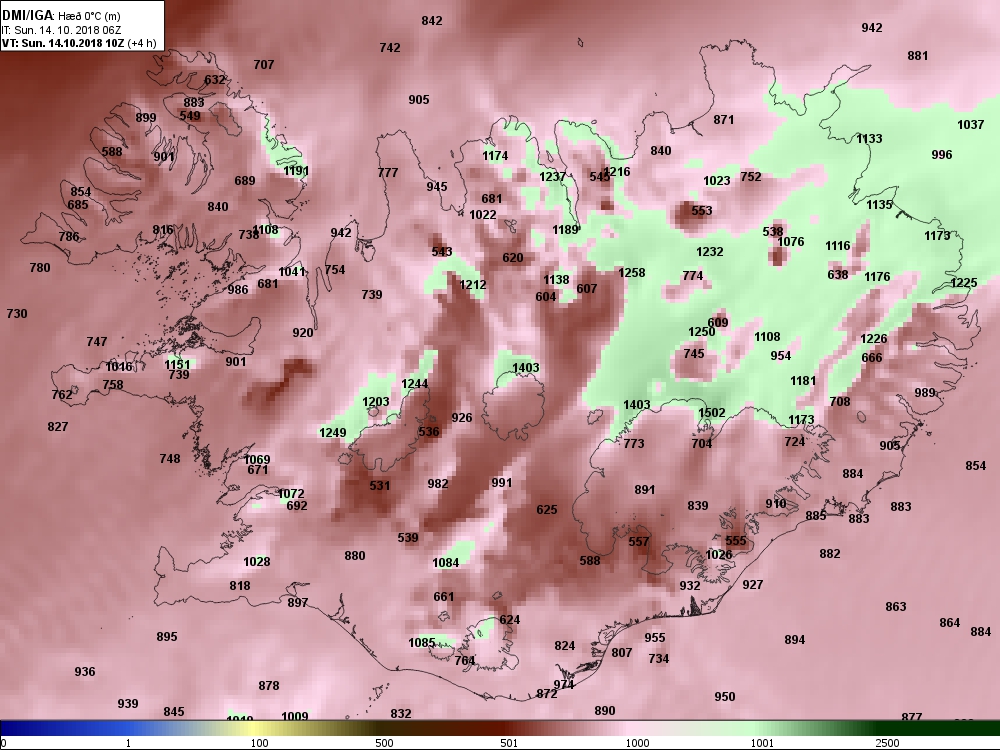Viewport: 1000px width, 750px height.
Task: Click the value 1174 on the map
Action: coord(495,156)
